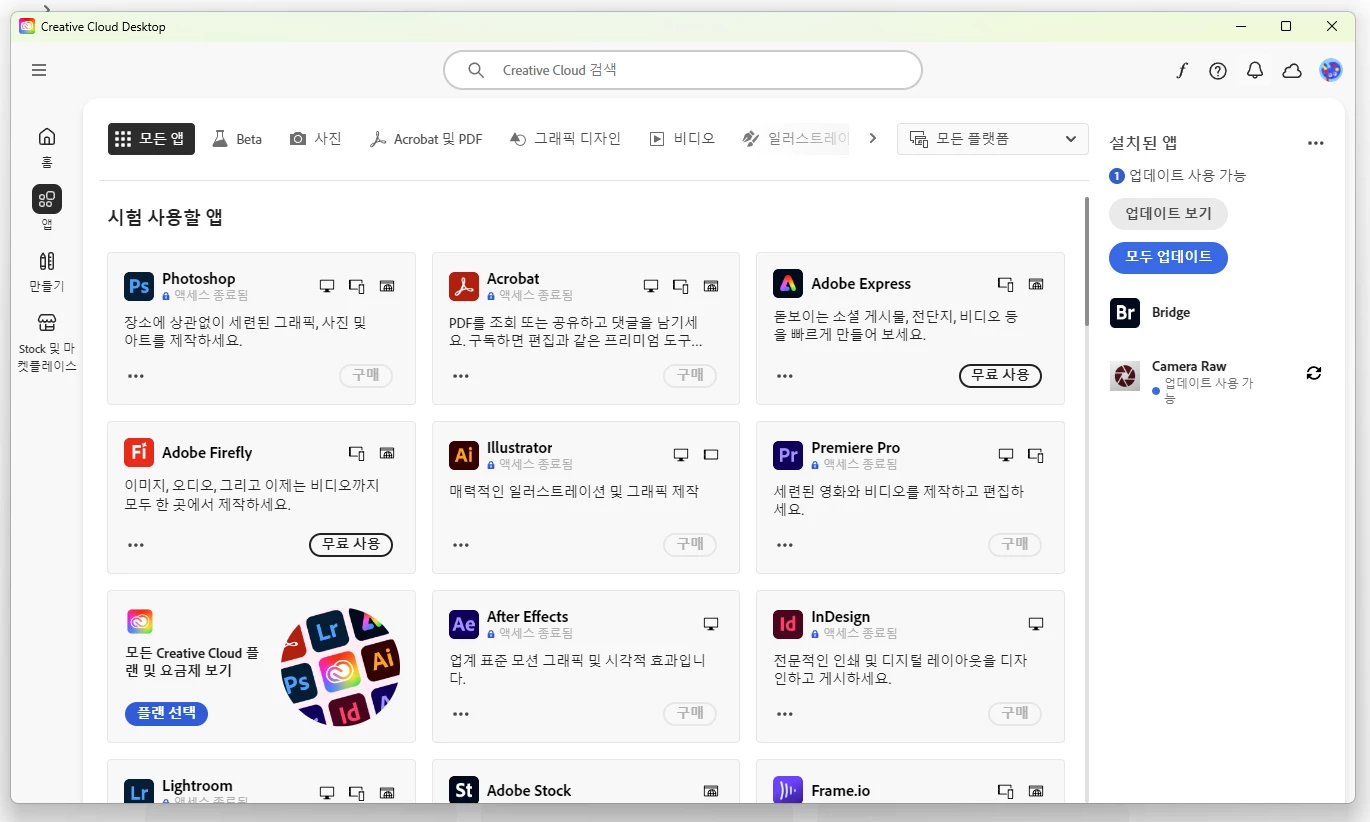Click the Photoshop app icon
Image resolution: width=1370 pixels, height=822 pixels.
click(139, 286)
